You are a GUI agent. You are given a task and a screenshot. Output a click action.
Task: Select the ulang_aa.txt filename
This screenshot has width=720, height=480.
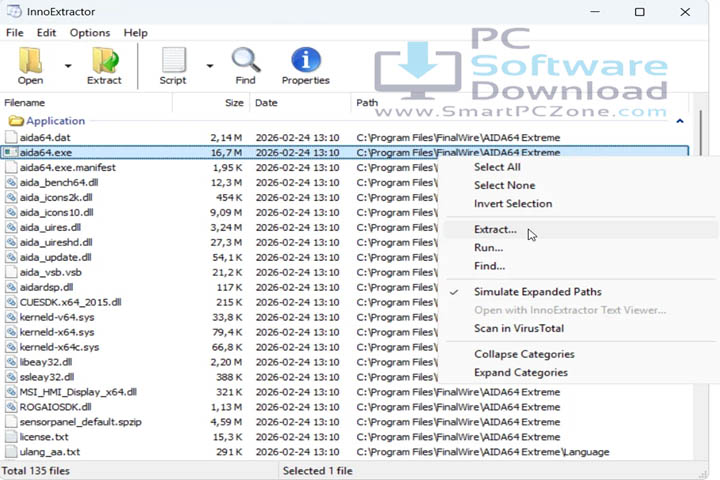(50, 452)
